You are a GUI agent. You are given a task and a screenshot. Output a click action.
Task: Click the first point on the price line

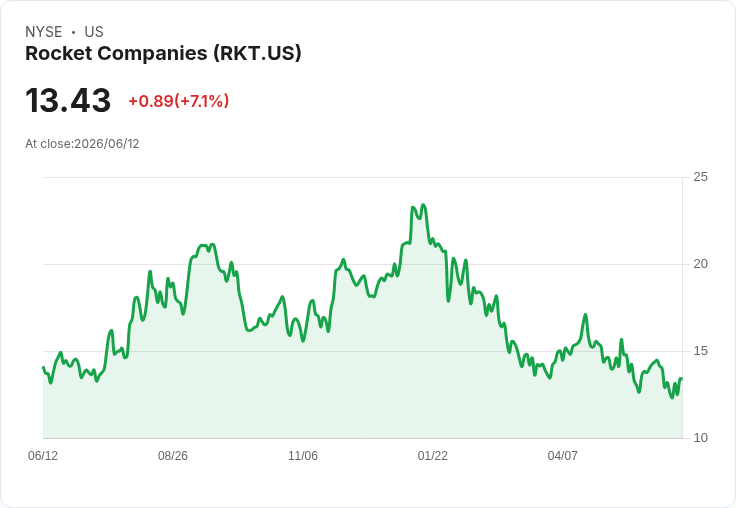[43, 367]
